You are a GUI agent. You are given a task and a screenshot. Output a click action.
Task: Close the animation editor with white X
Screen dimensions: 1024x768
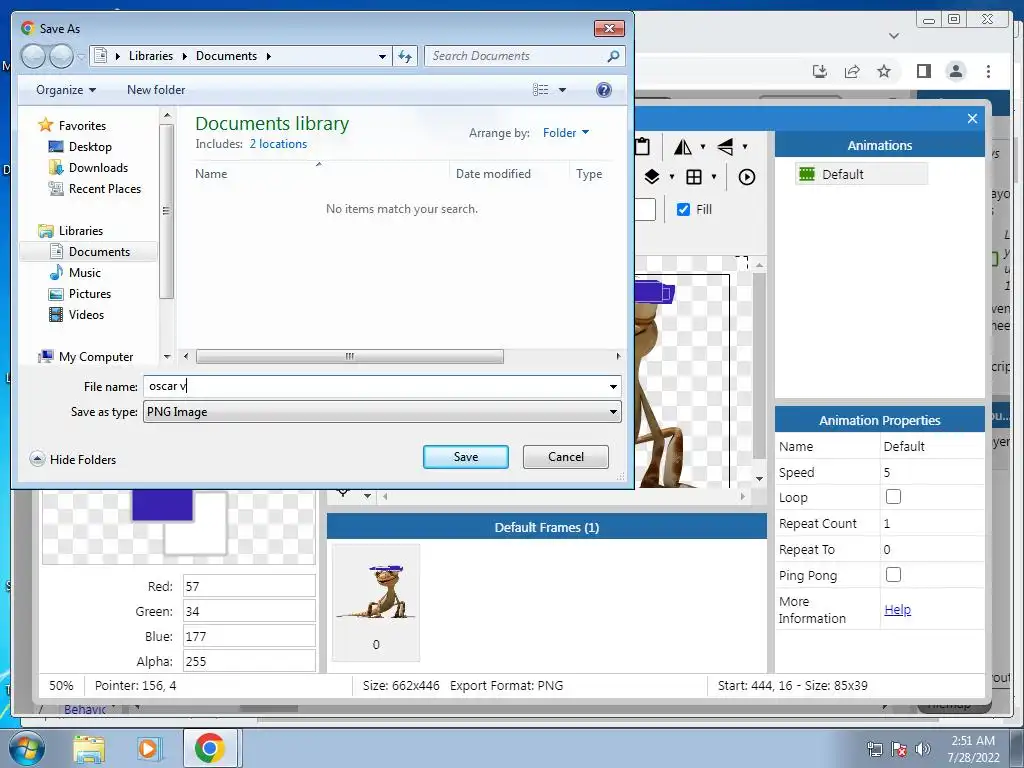pos(972,118)
